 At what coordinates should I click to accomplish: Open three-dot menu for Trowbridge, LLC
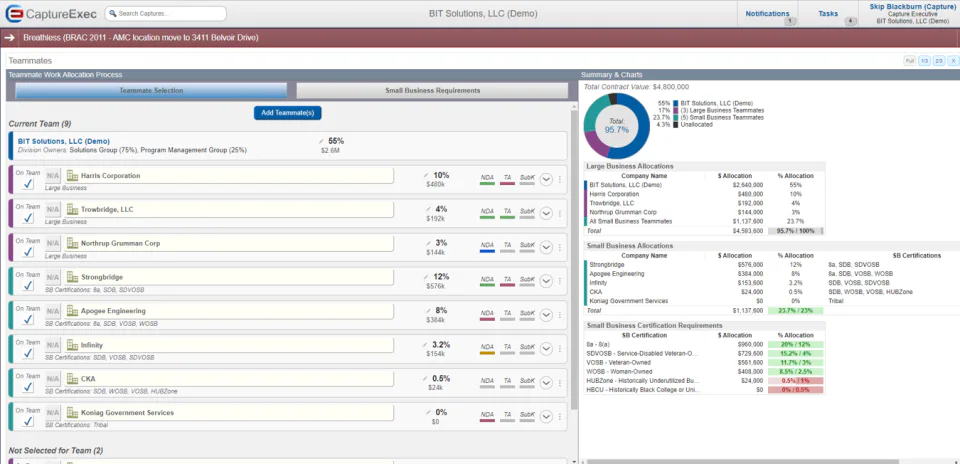[560, 213]
